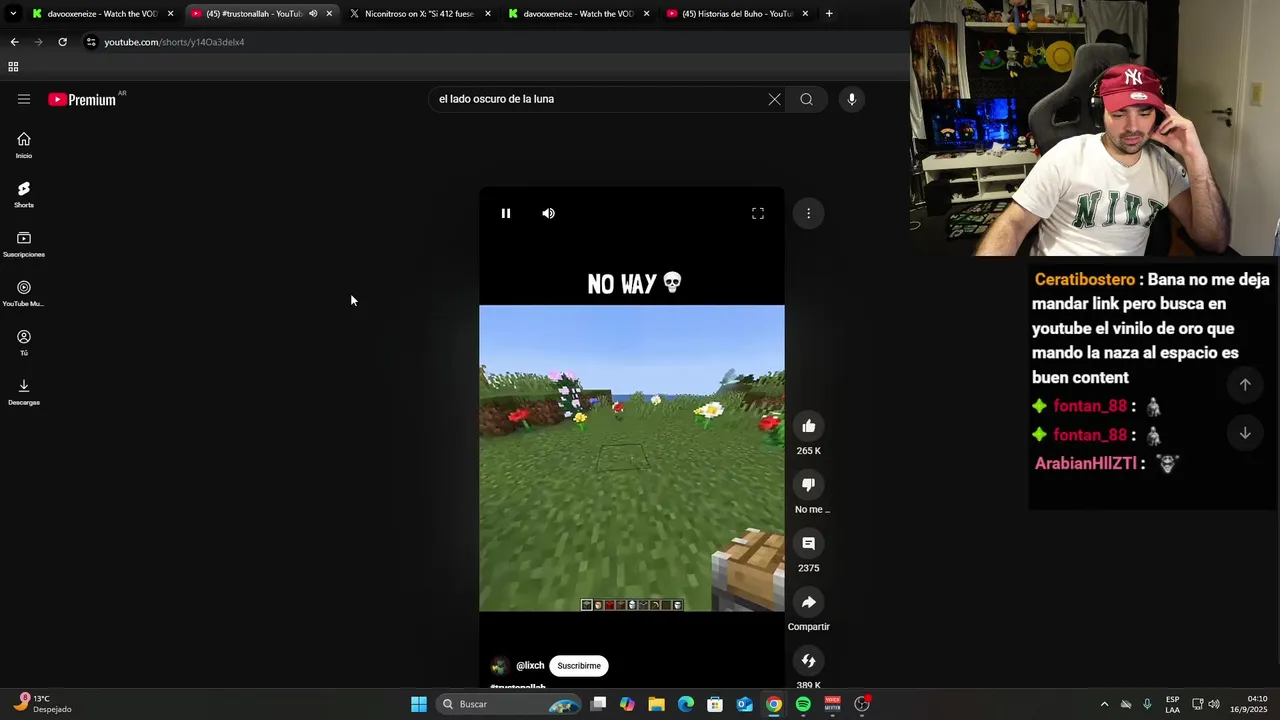Go to YouTube Premium home logo
The image size is (1280, 720).
(x=82, y=99)
